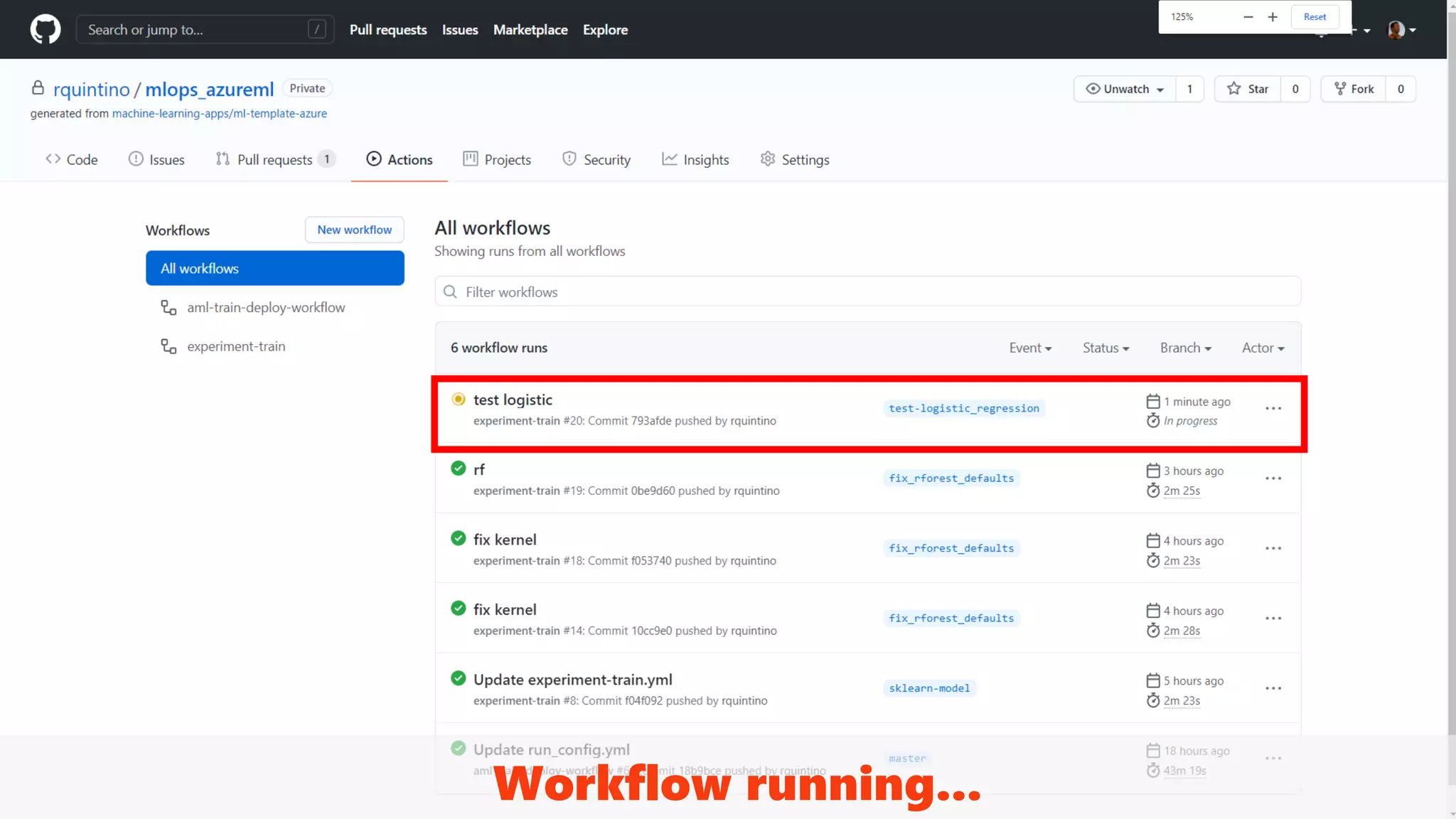Click the stargazers count next to Star
This screenshot has width=1456, height=819.
[x=1295, y=89]
